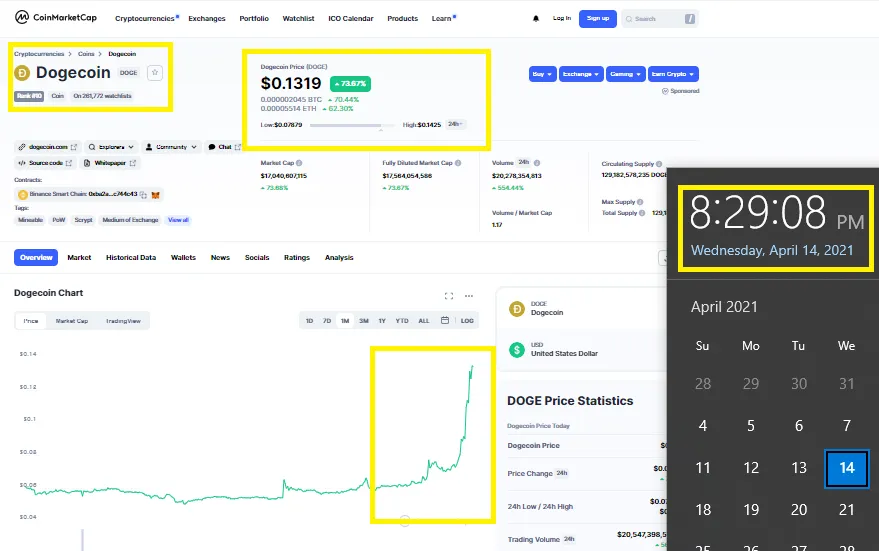
Task: Click the Fully Diluted Market Cap info icon
Action: tap(458, 163)
